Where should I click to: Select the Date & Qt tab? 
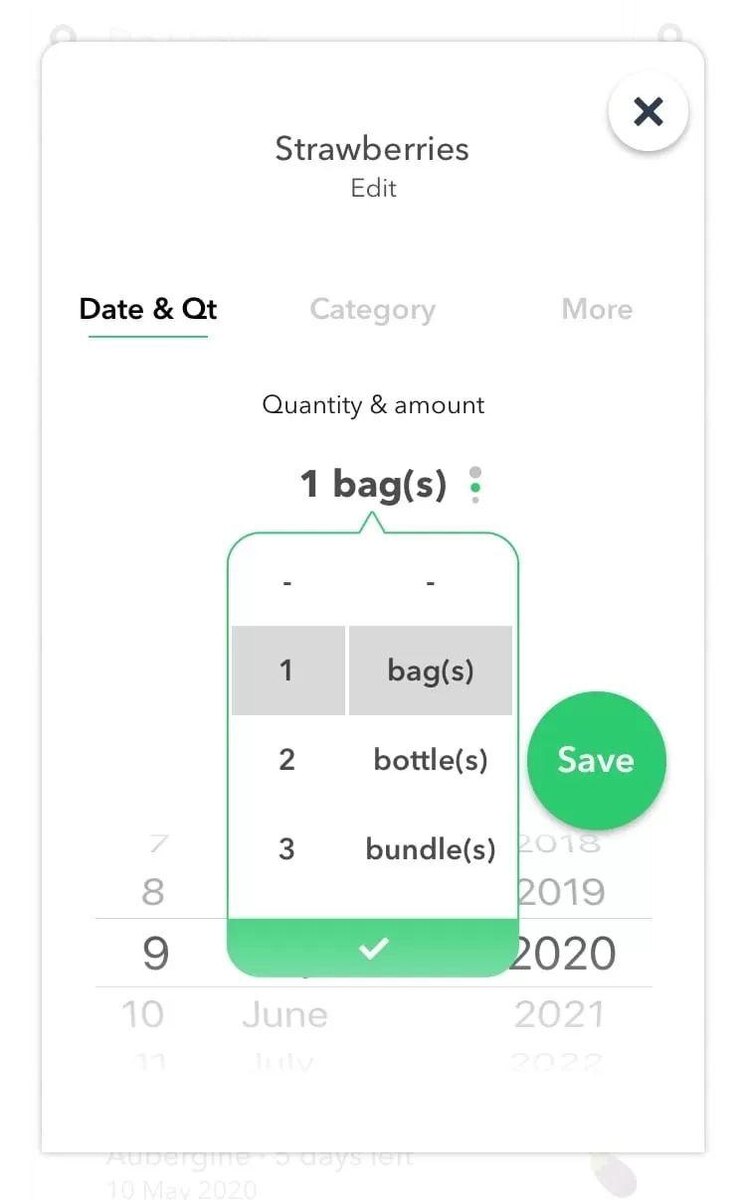(x=148, y=309)
